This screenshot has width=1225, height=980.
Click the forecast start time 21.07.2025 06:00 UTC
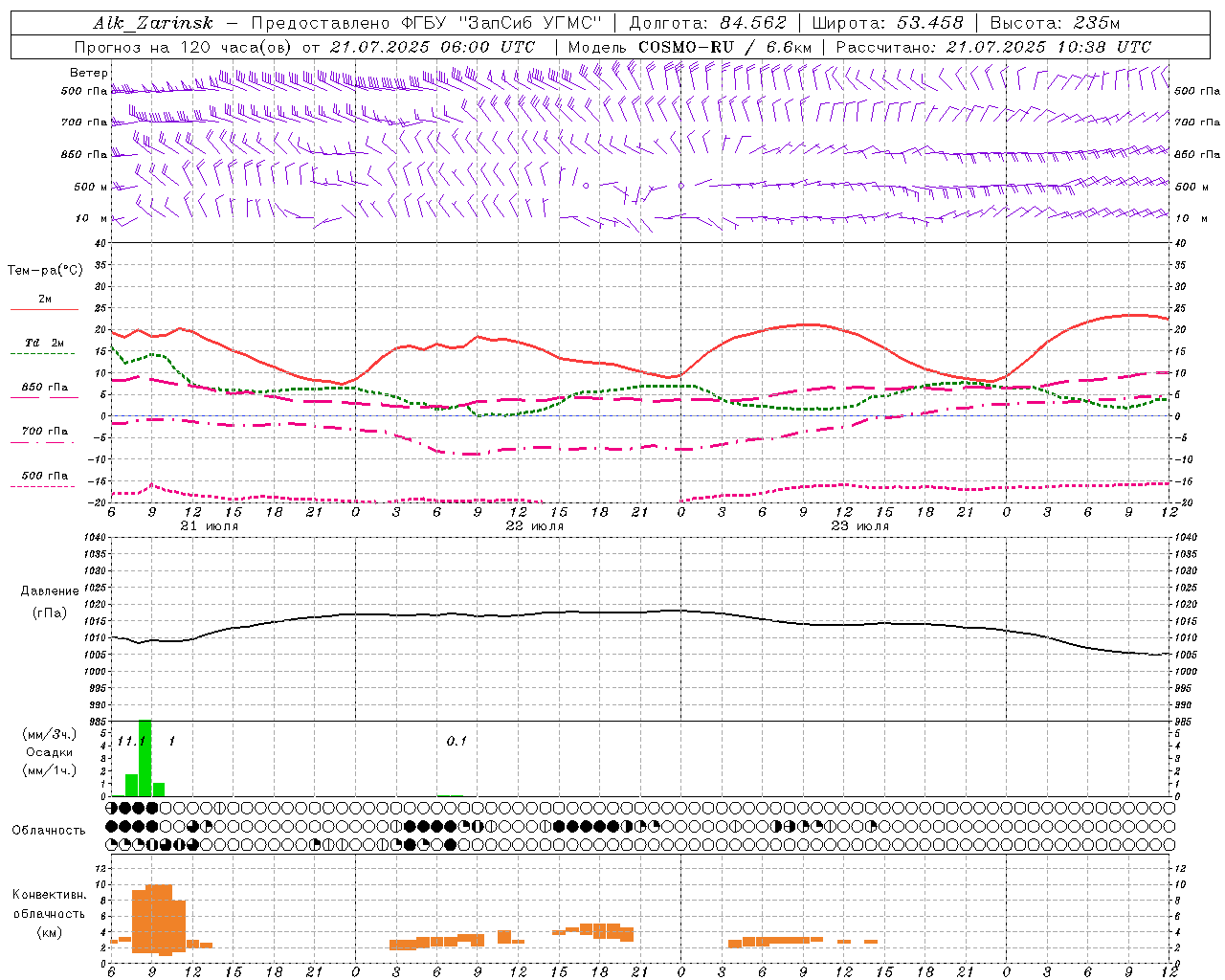[x=432, y=47]
